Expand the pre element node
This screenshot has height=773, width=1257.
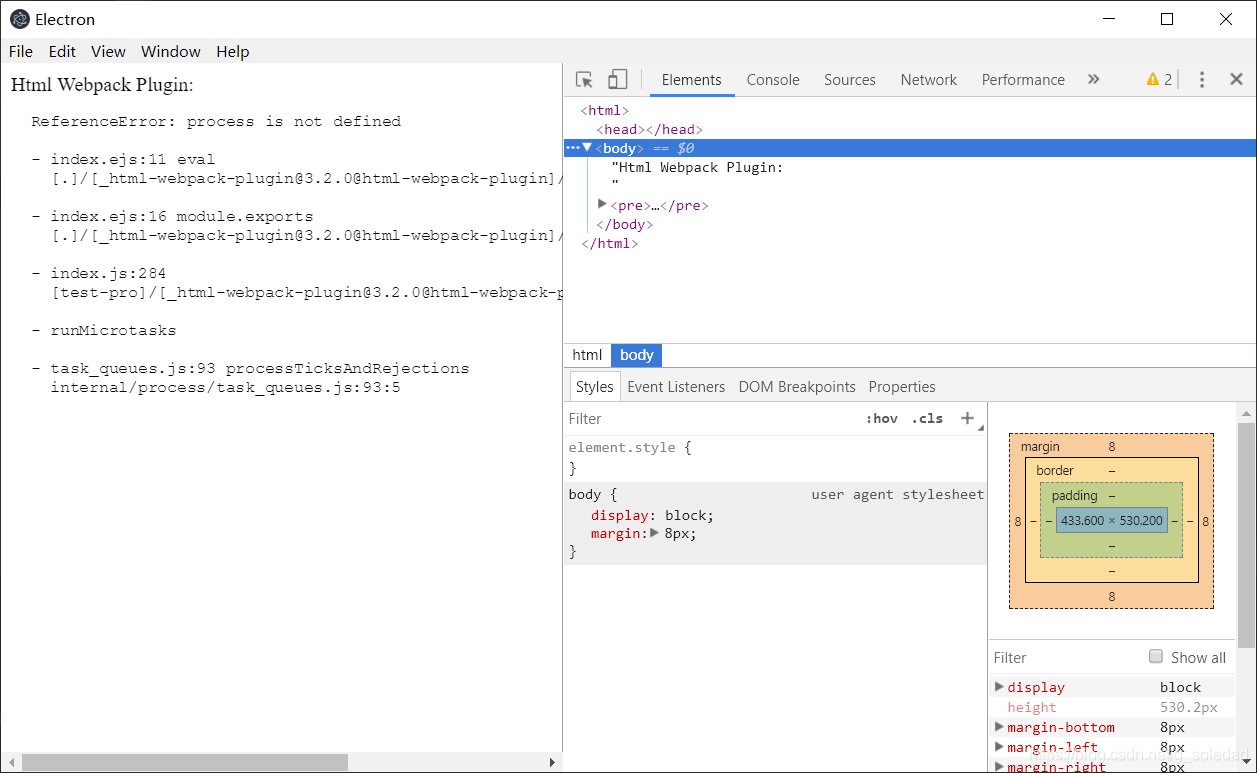click(x=602, y=204)
